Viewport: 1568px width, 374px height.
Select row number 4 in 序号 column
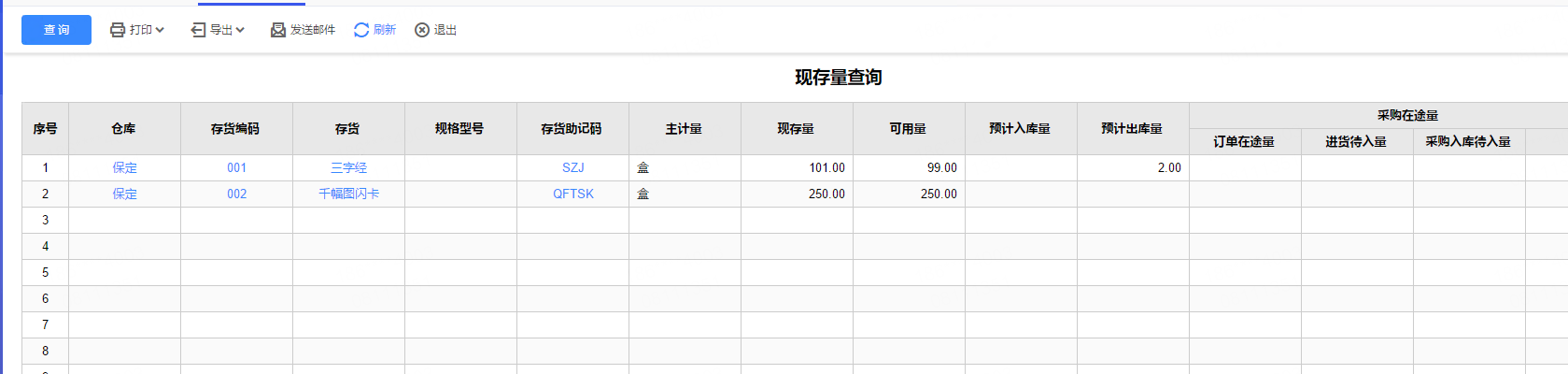pos(45,246)
